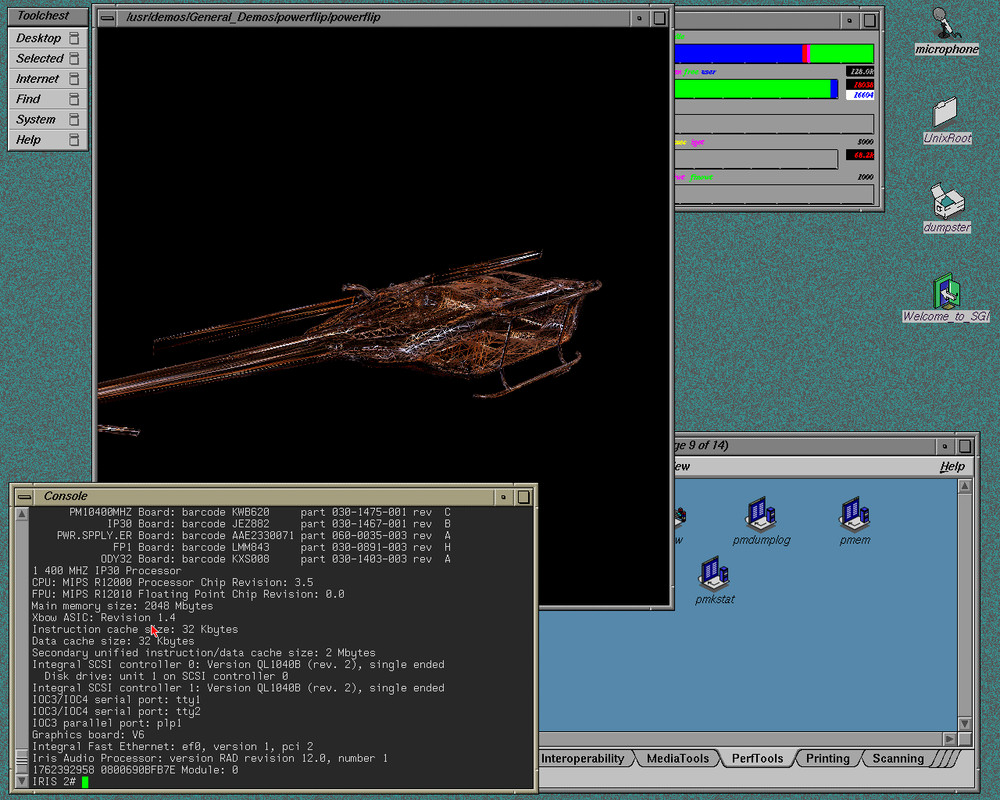This screenshot has width=1000, height=800.
Task: Click the Console scrollbar up arrow
Action: (23, 514)
